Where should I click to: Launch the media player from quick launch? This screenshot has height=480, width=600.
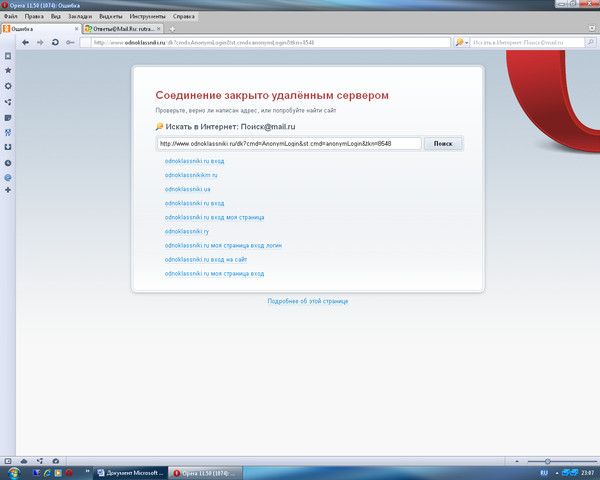pyautogui.click(x=58, y=473)
